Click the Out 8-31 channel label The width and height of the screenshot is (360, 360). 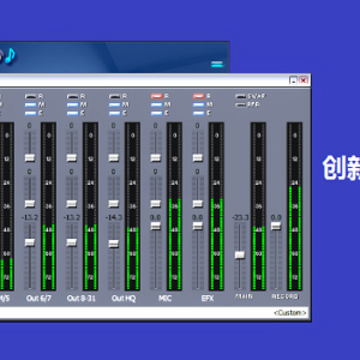coord(81,298)
